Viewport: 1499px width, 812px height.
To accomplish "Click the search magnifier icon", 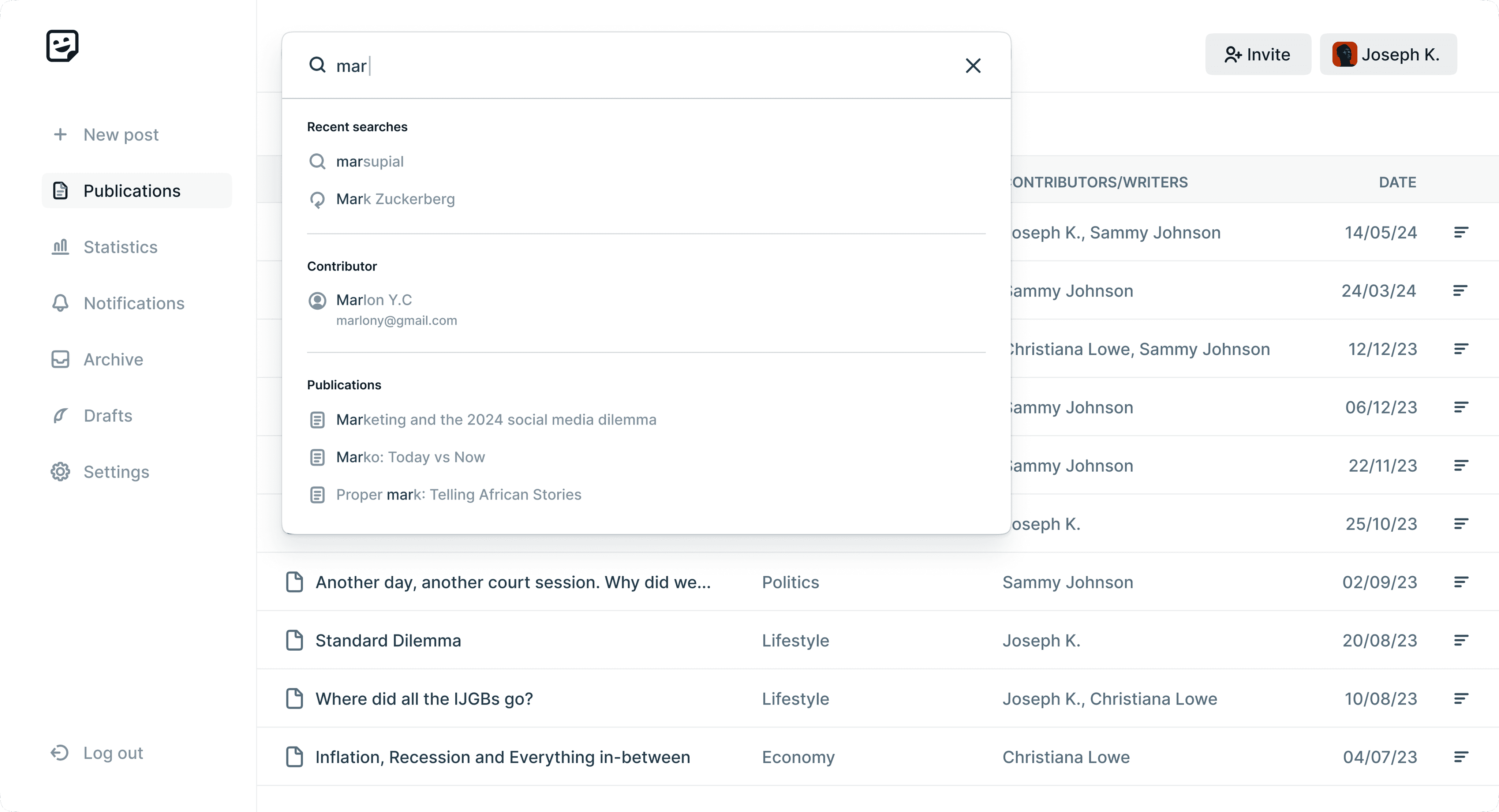I will (x=317, y=65).
